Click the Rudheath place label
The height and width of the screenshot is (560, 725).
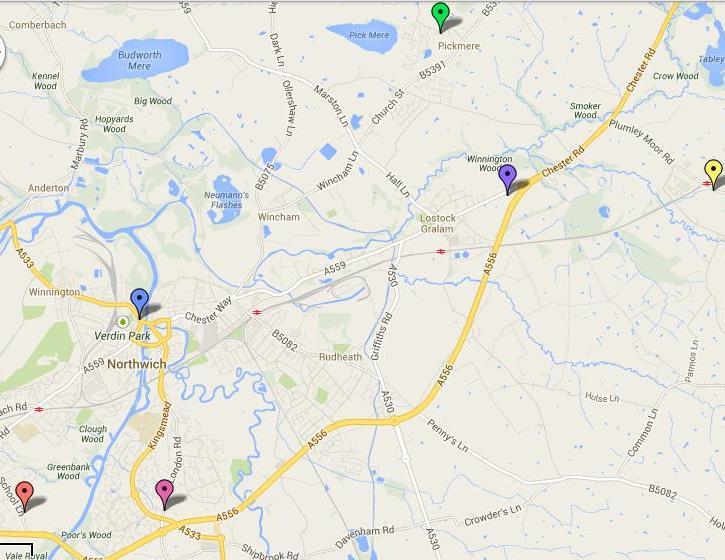(x=340, y=357)
